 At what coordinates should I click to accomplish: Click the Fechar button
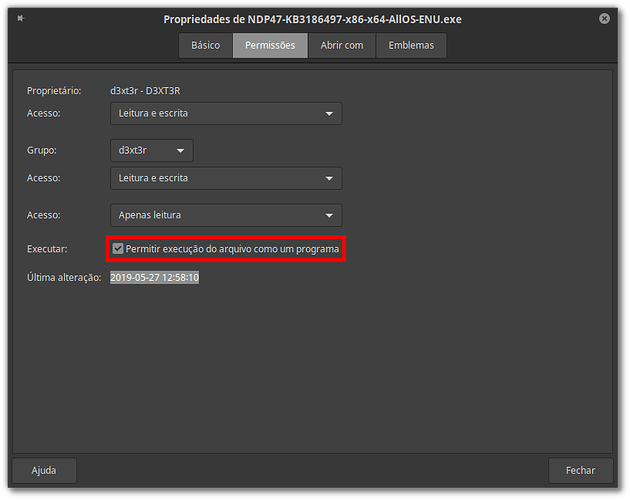[580, 469]
